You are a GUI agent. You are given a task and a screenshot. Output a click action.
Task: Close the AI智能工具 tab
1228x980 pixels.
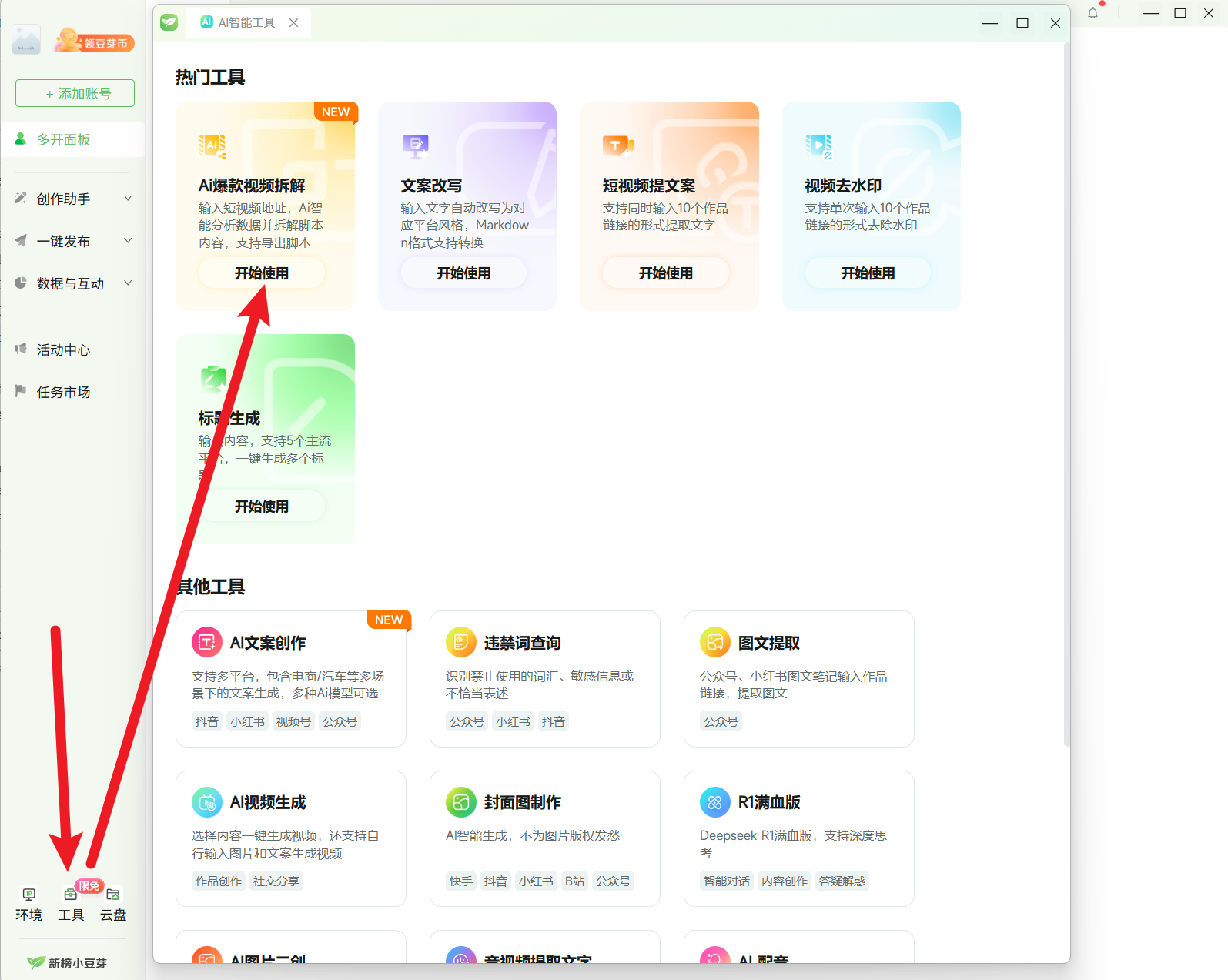click(293, 23)
